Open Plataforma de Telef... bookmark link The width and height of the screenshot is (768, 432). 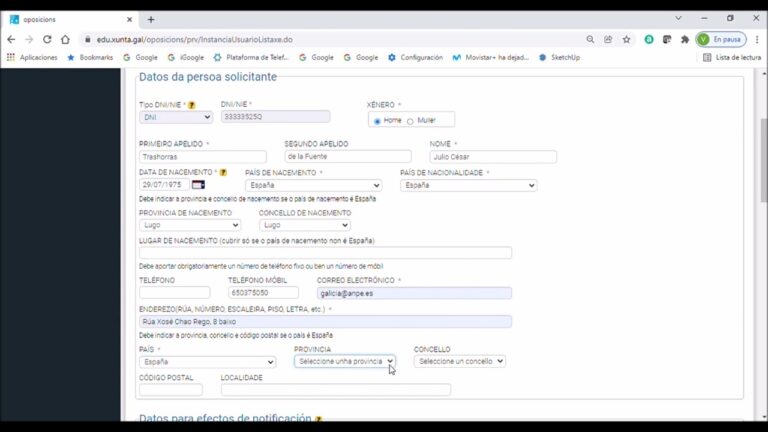click(x=250, y=57)
